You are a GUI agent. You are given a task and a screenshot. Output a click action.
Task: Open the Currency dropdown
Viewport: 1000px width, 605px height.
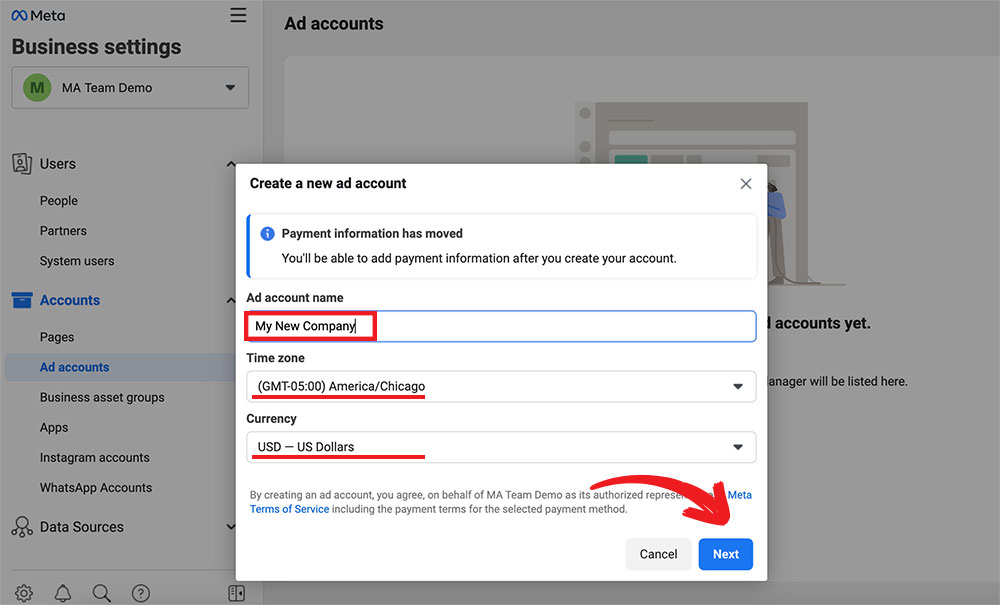point(500,447)
